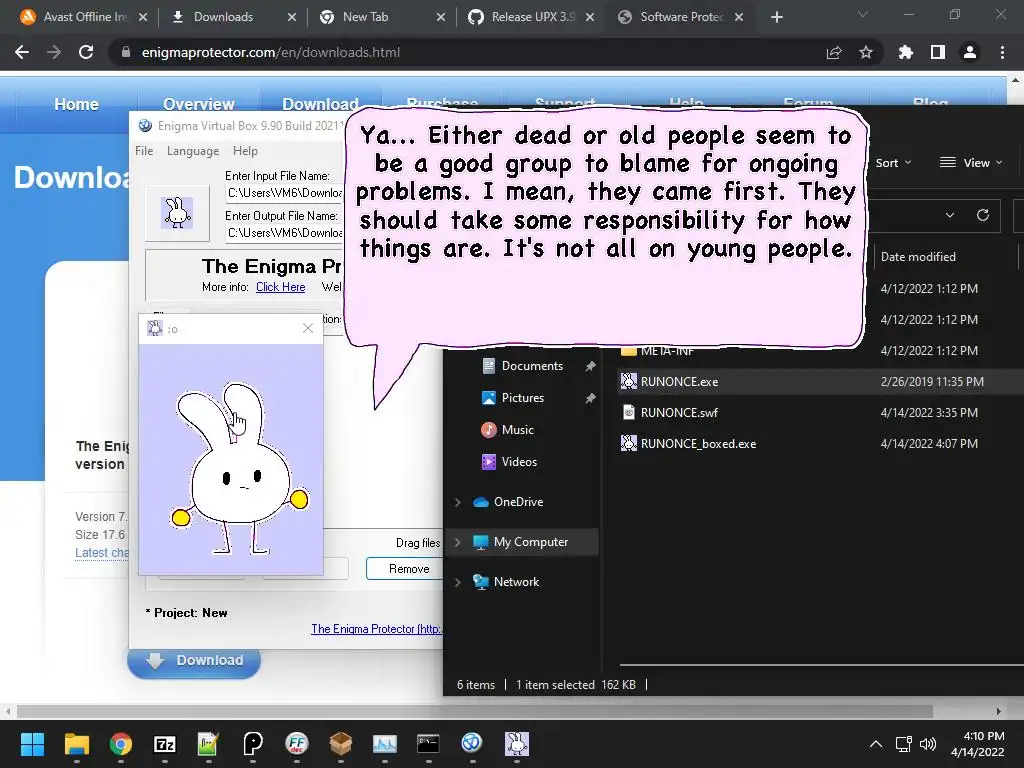Image resolution: width=1024 pixels, height=768 pixels.
Task: Refresh the Explorer folder view
Action: (x=982, y=215)
